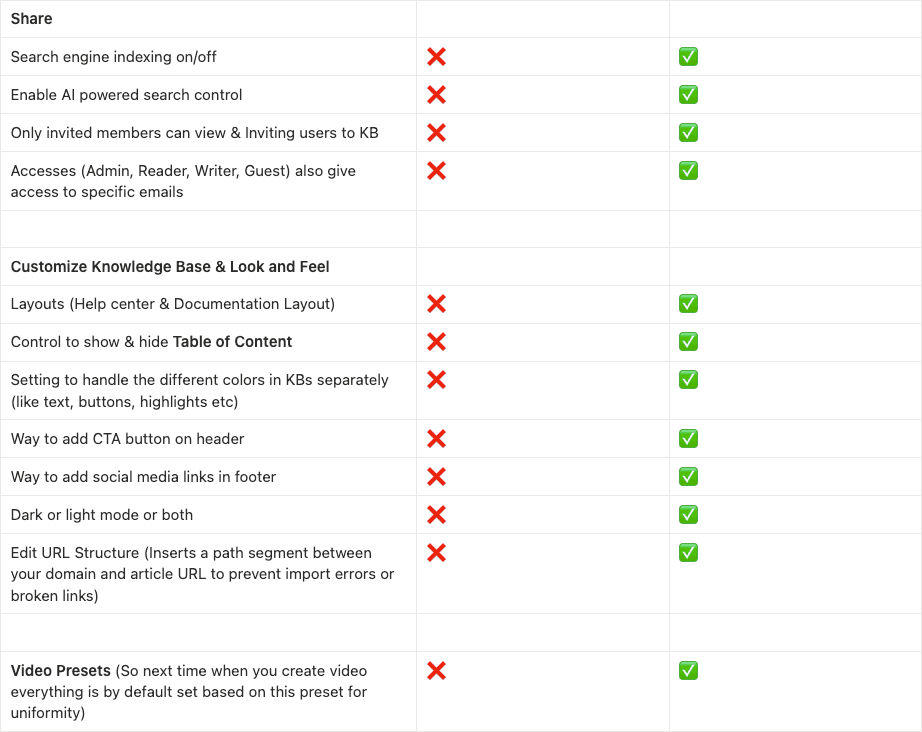Click the bold Table of Content text
This screenshot has height=732, width=922.
click(x=232, y=342)
